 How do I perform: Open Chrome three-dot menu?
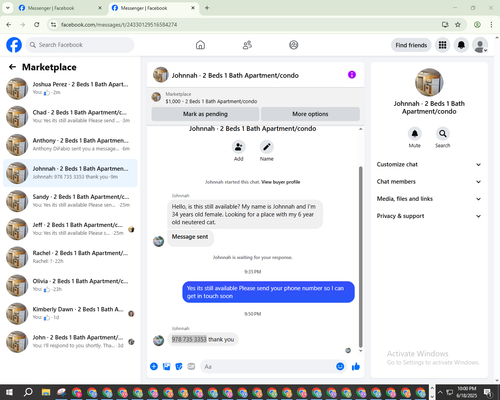click(x=491, y=25)
